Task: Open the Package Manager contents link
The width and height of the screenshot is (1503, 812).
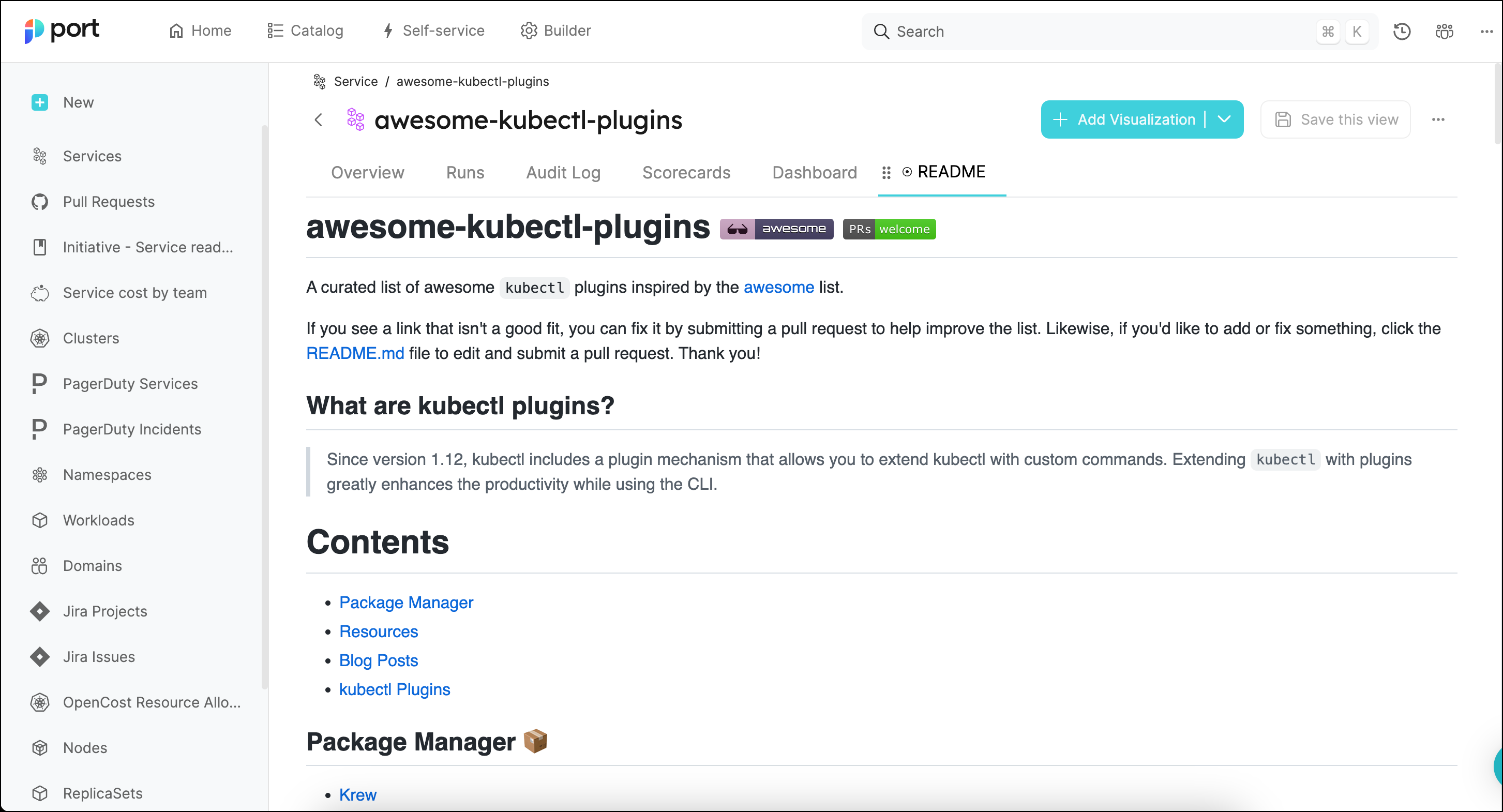Action: pyautogui.click(x=406, y=603)
